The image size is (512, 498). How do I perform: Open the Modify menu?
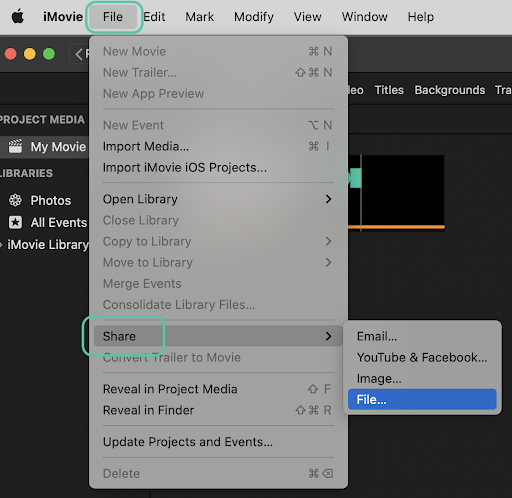pos(254,17)
